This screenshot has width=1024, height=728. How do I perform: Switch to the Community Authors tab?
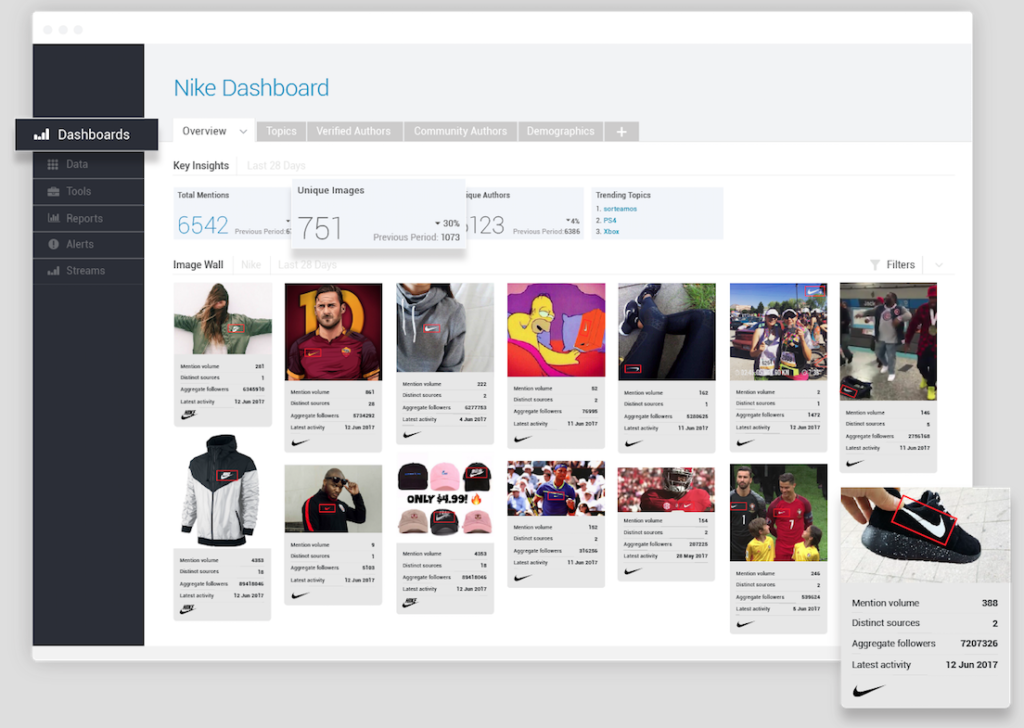[460, 131]
